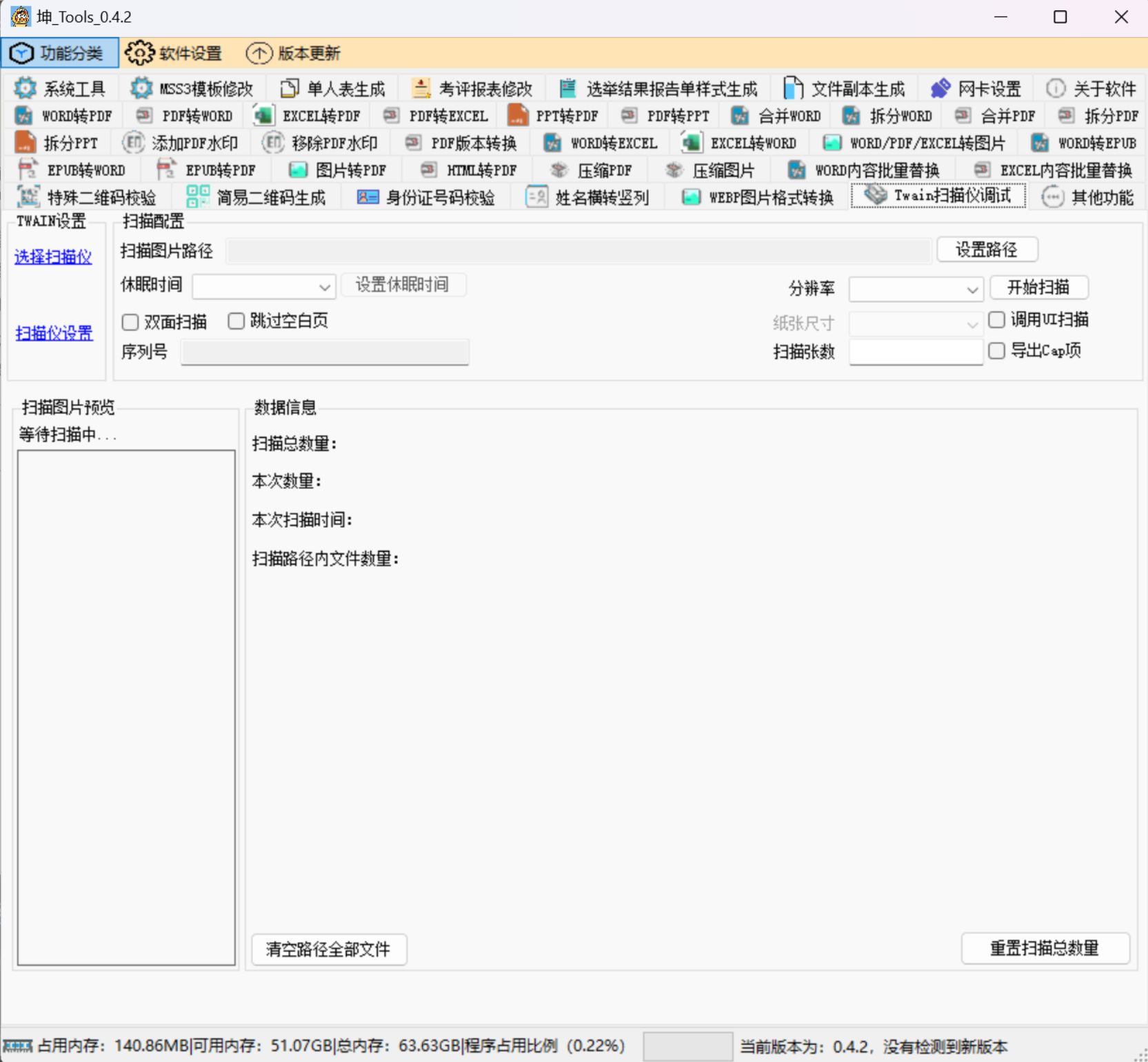Select PDF转PPT converter
This screenshot has width=1148, height=1062.
[x=665, y=115]
